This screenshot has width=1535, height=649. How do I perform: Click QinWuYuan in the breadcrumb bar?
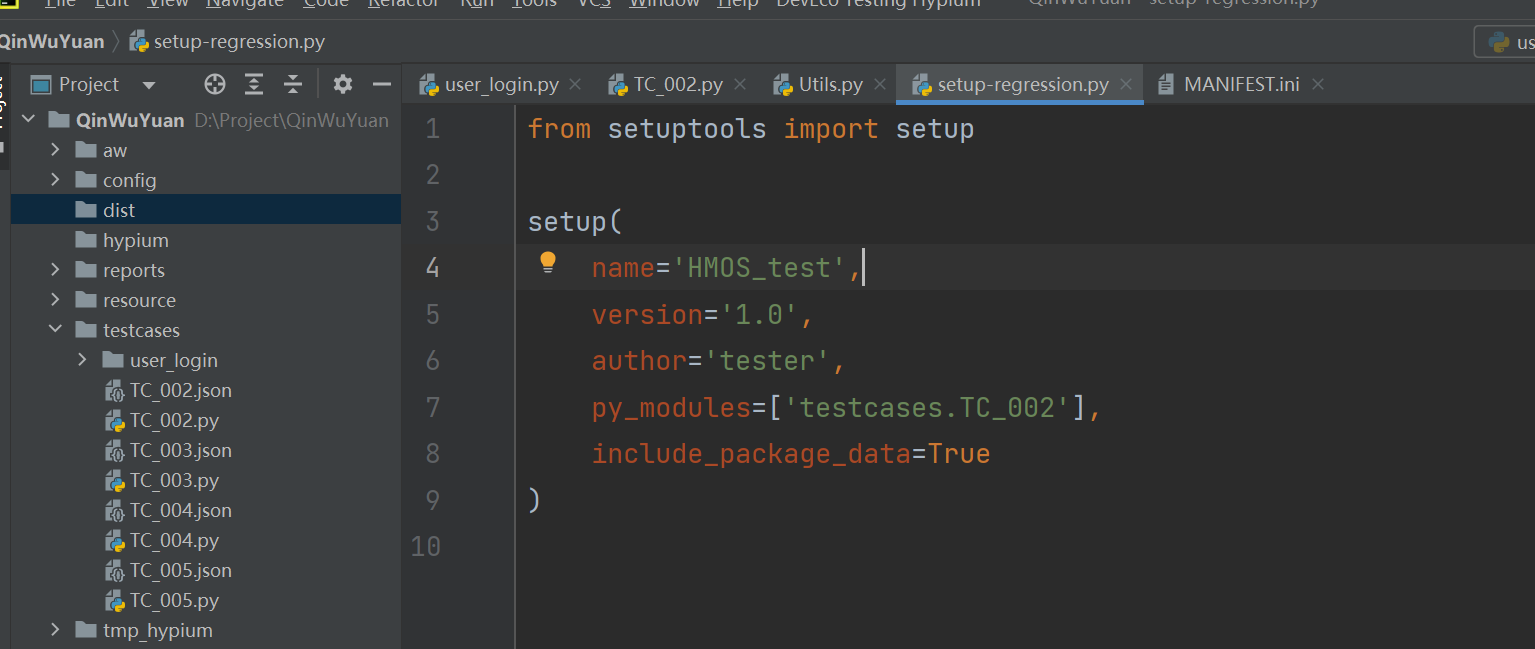click(50, 42)
